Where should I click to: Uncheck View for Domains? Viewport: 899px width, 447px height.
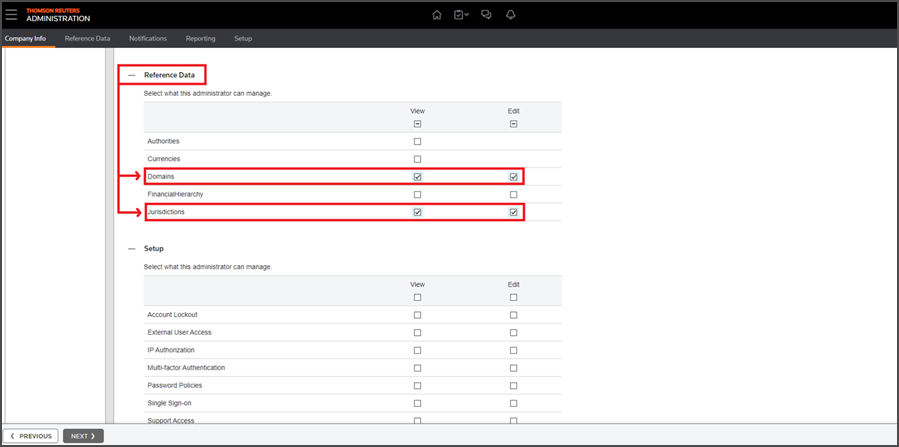point(417,177)
